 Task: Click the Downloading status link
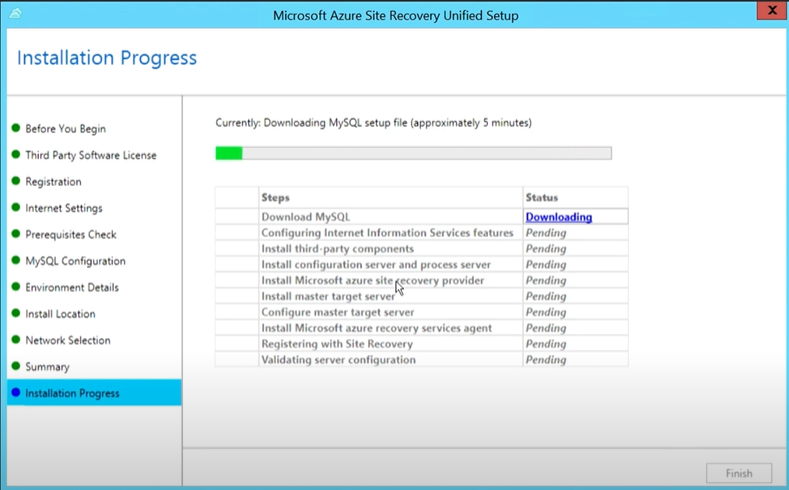(559, 217)
